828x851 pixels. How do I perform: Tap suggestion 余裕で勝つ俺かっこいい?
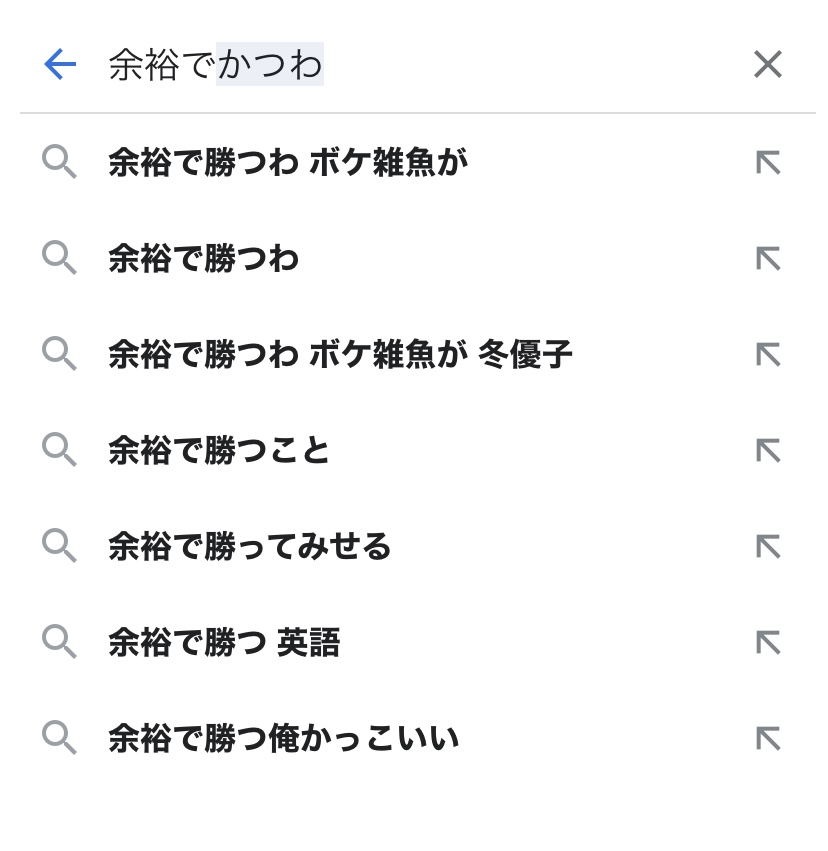284,738
